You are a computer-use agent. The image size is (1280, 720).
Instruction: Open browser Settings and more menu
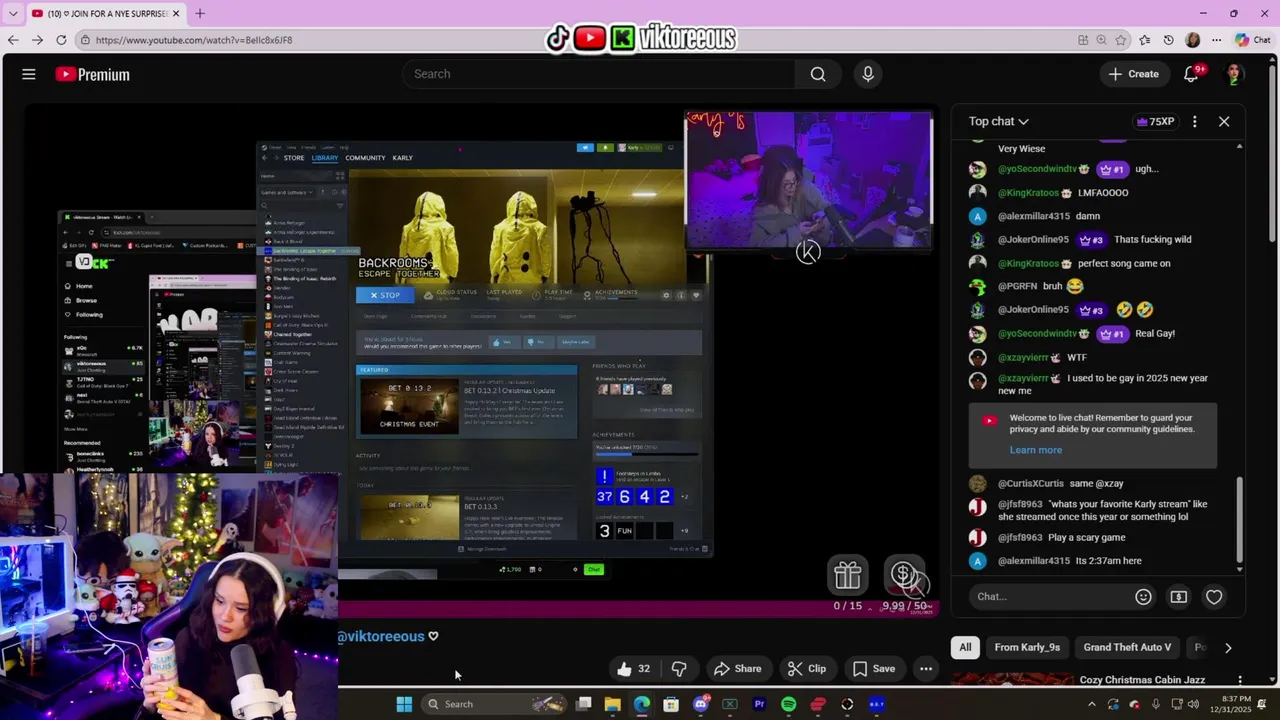tap(1216, 40)
